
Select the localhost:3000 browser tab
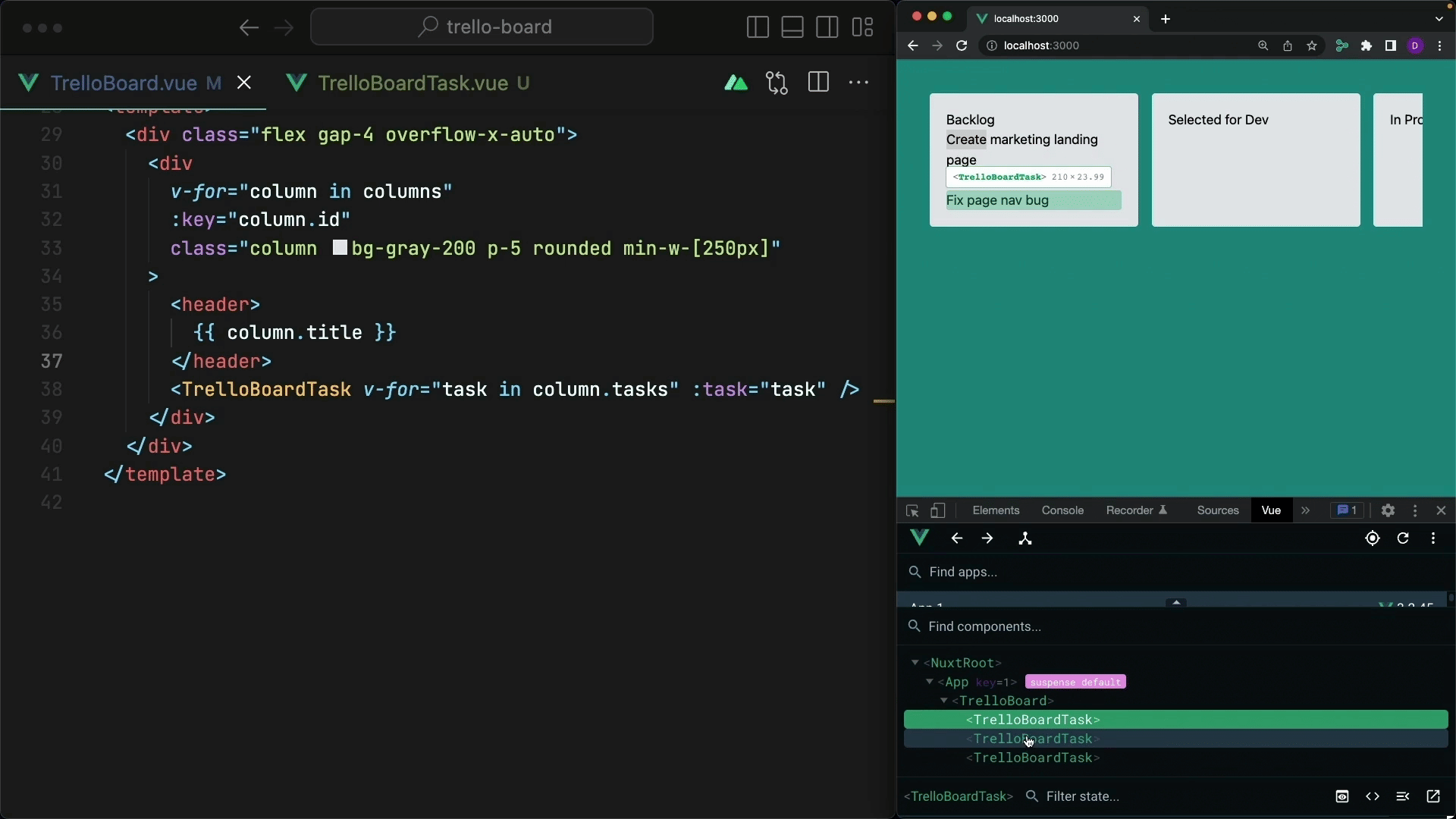tap(1058, 19)
